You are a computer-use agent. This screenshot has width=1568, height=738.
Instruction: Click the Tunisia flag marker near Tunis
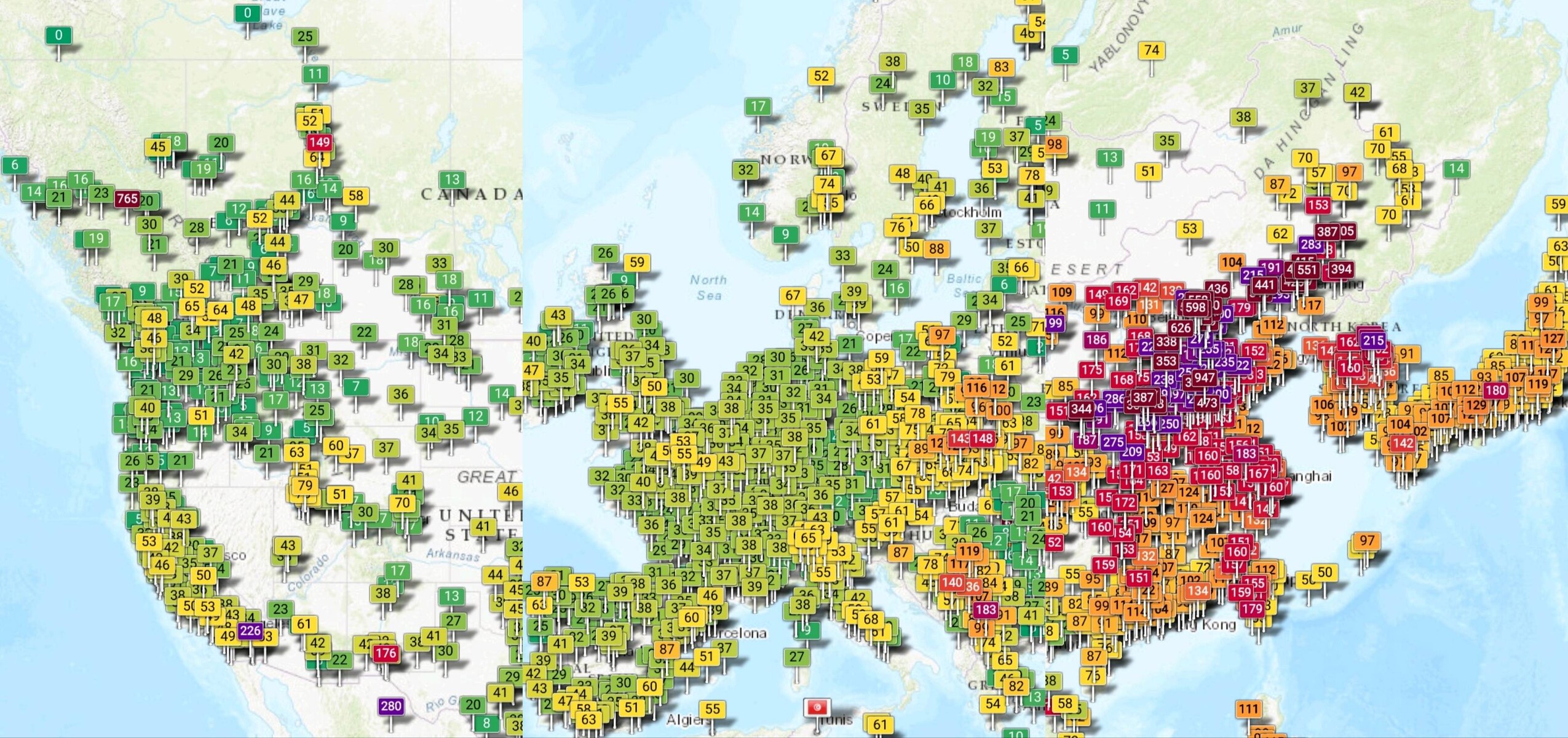[817, 708]
